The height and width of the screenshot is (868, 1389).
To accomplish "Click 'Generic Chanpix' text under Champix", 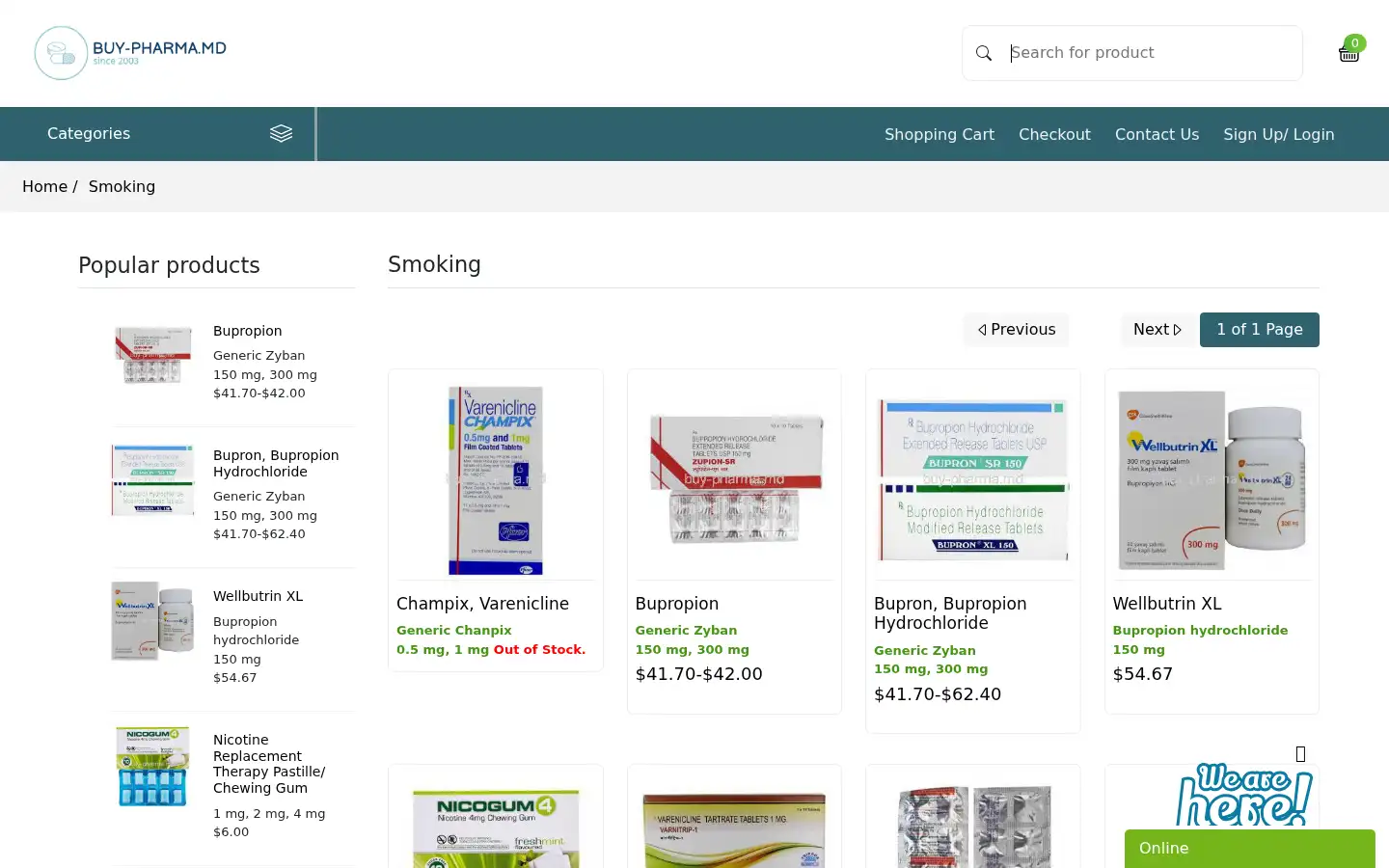I will pos(453,631).
